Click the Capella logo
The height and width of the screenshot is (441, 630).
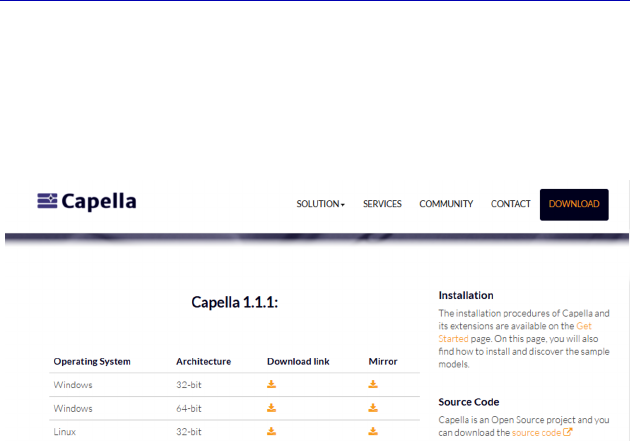(87, 201)
